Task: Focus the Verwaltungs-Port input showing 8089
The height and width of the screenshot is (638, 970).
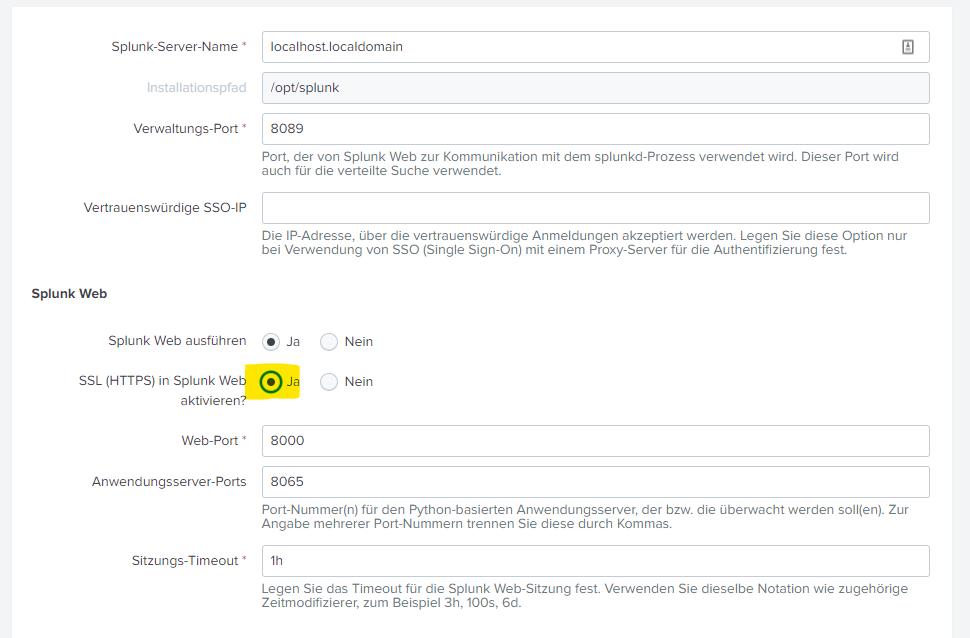Action: tap(595, 129)
